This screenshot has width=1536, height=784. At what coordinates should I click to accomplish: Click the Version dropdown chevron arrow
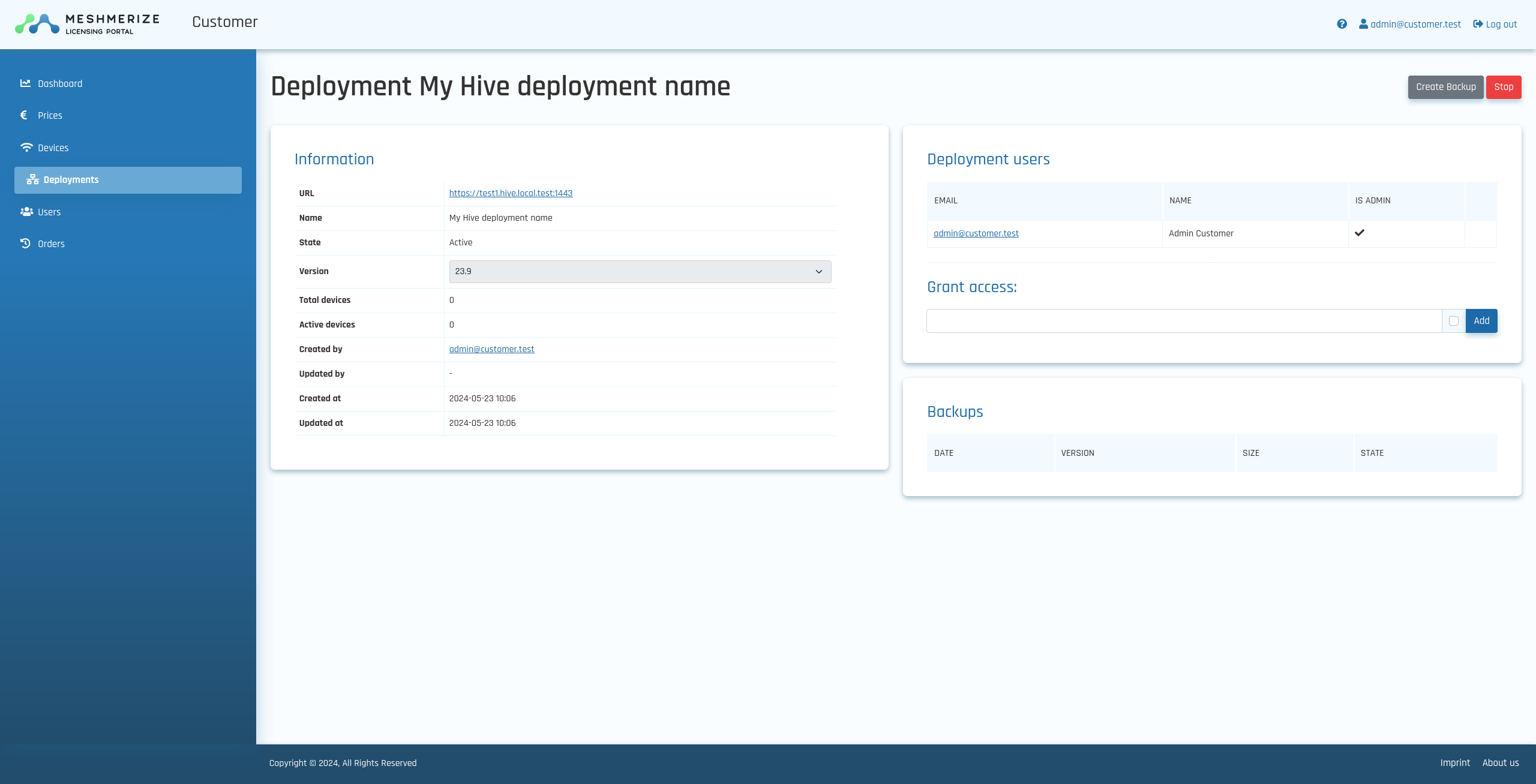point(819,272)
